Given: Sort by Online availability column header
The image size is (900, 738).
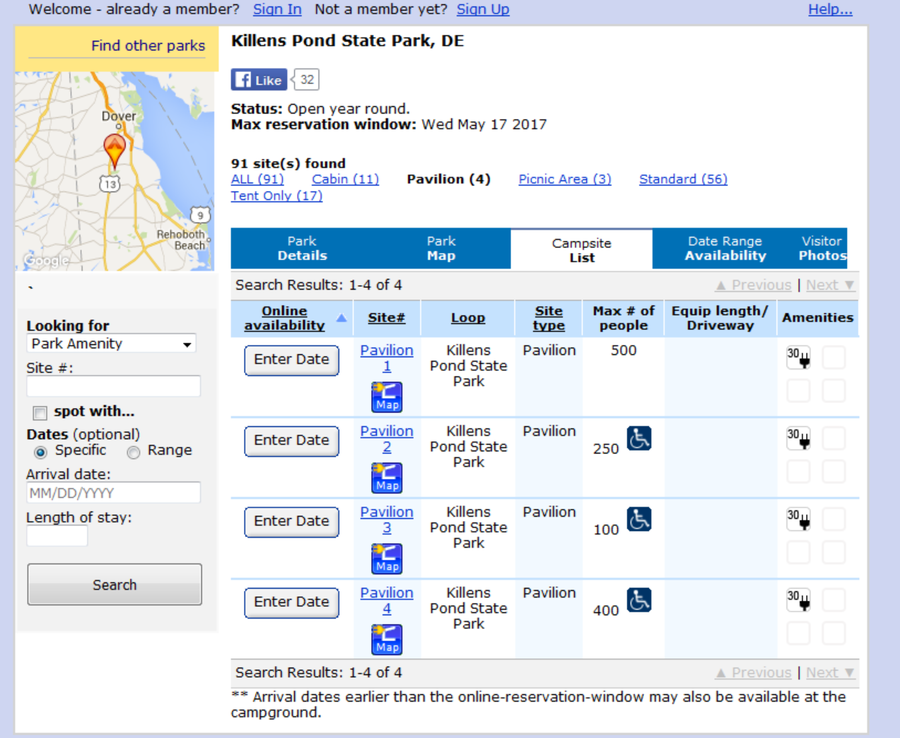Looking at the screenshot, I should (285, 318).
